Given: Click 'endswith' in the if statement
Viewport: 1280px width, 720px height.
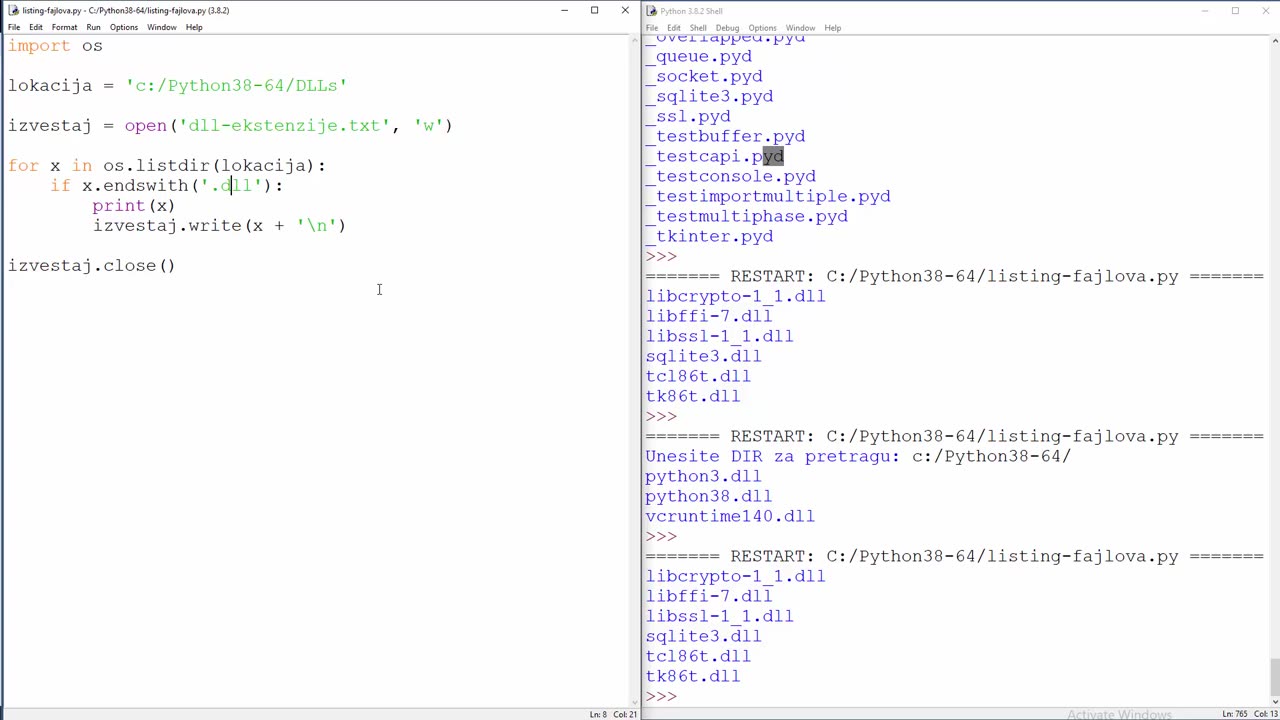Looking at the screenshot, I should pos(145,186).
